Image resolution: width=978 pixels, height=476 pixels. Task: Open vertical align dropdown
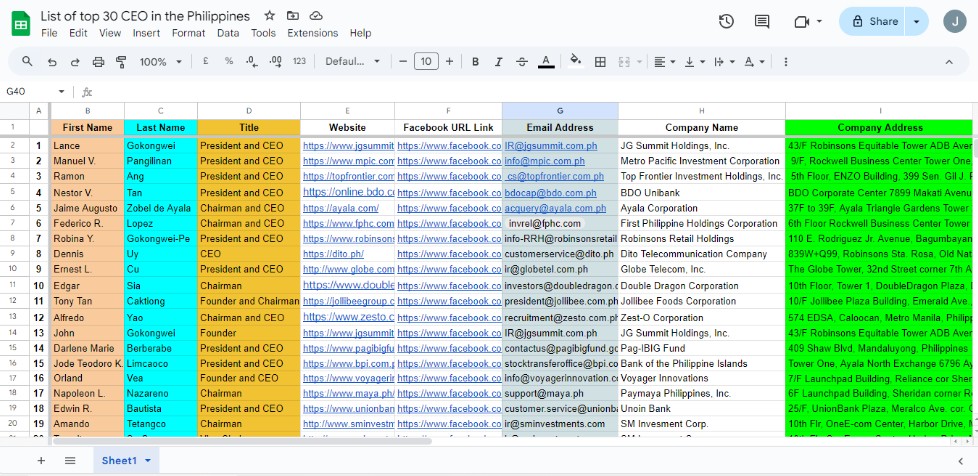point(695,61)
